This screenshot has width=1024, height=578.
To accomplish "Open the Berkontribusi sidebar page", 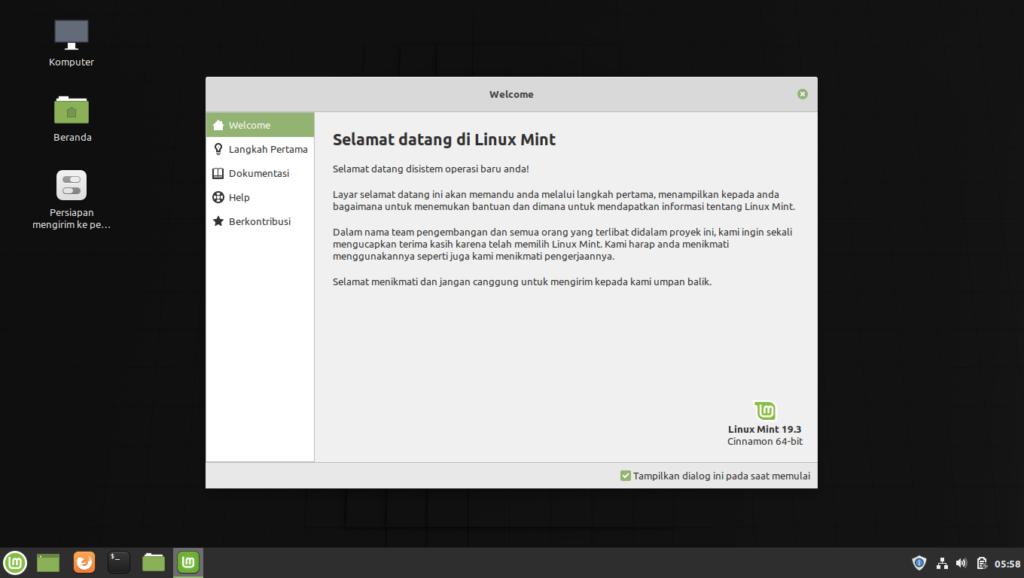I will [x=260, y=221].
